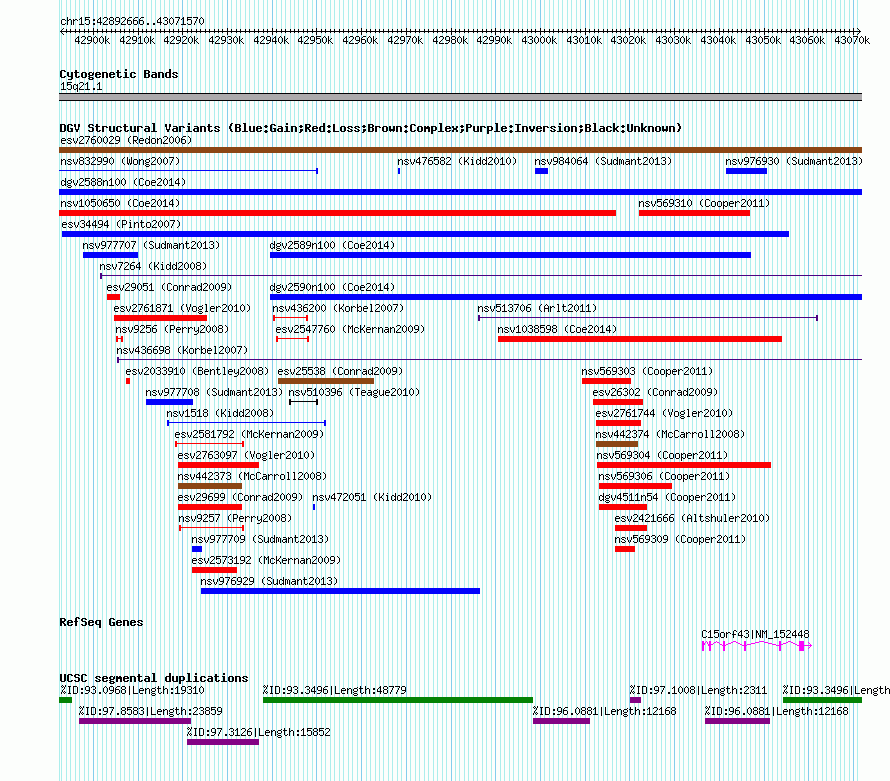Open the nsv476582 (Kidd2010) variant
The image size is (890, 781).
pyautogui.click(x=457, y=161)
